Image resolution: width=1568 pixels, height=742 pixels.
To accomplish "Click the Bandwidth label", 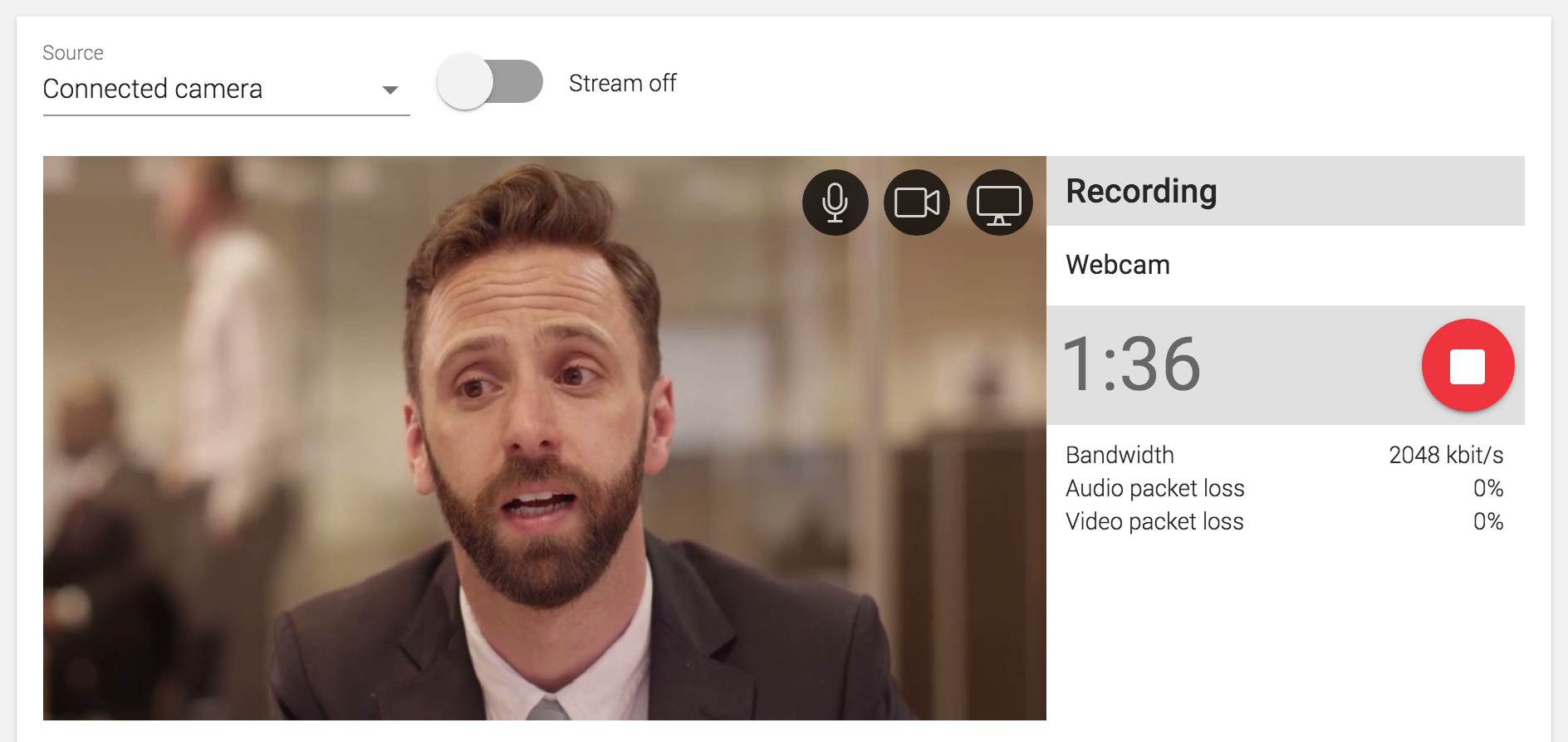I will (x=1120, y=455).
